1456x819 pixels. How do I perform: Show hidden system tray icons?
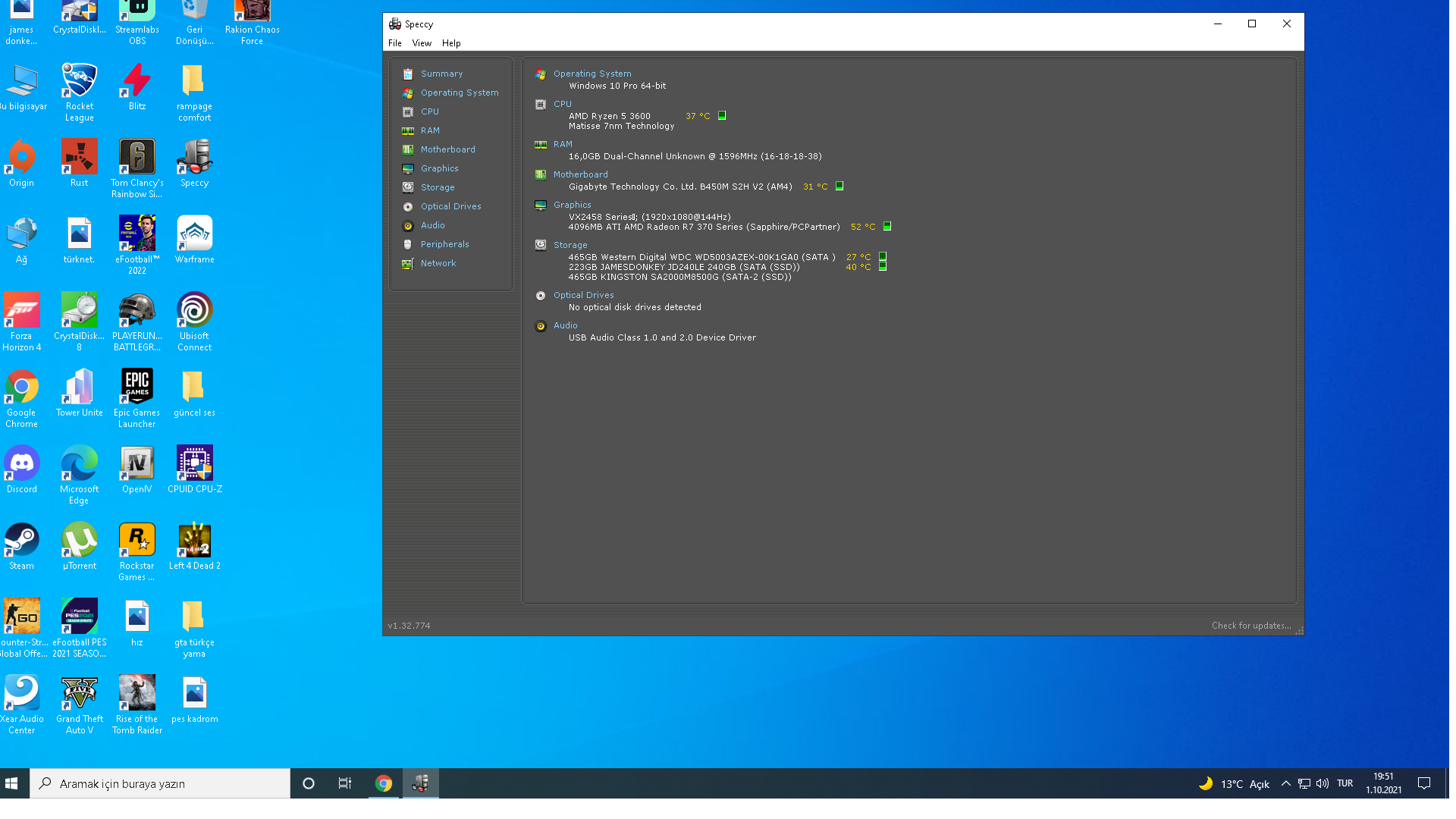(1285, 783)
